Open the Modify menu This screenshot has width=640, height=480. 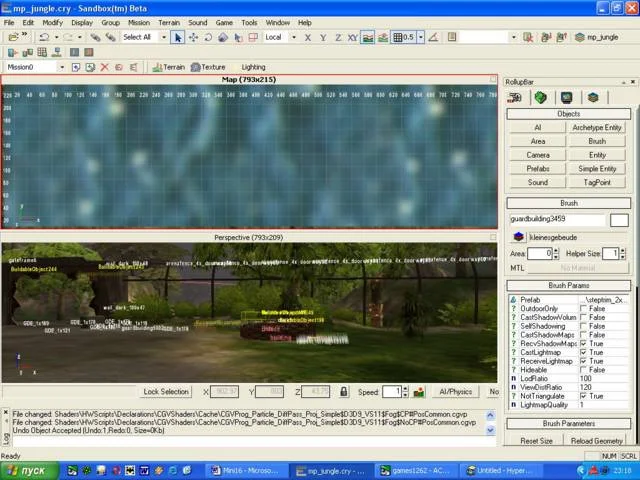[53, 23]
